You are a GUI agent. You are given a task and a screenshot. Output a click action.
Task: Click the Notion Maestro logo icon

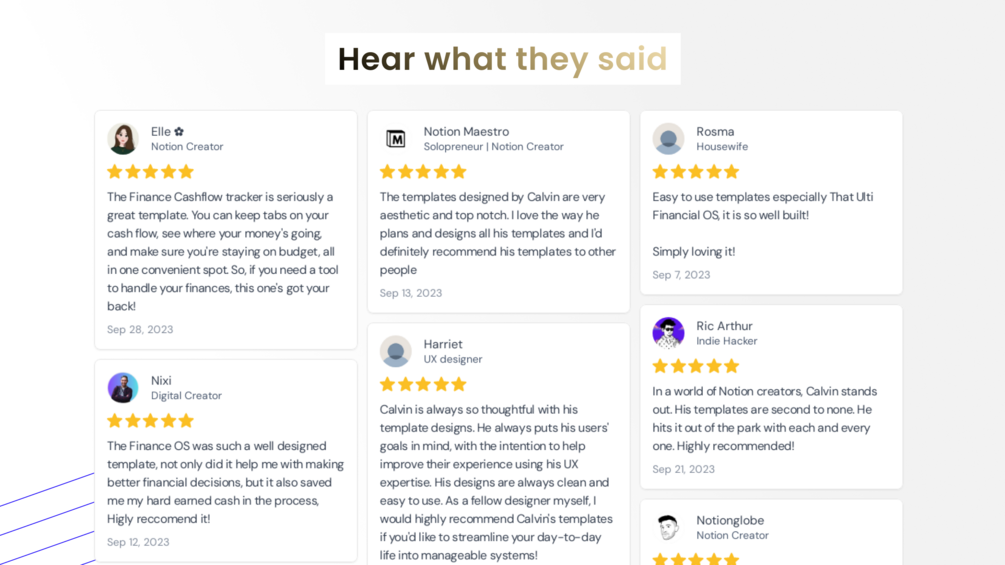pyautogui.click(x=395, y=139)
